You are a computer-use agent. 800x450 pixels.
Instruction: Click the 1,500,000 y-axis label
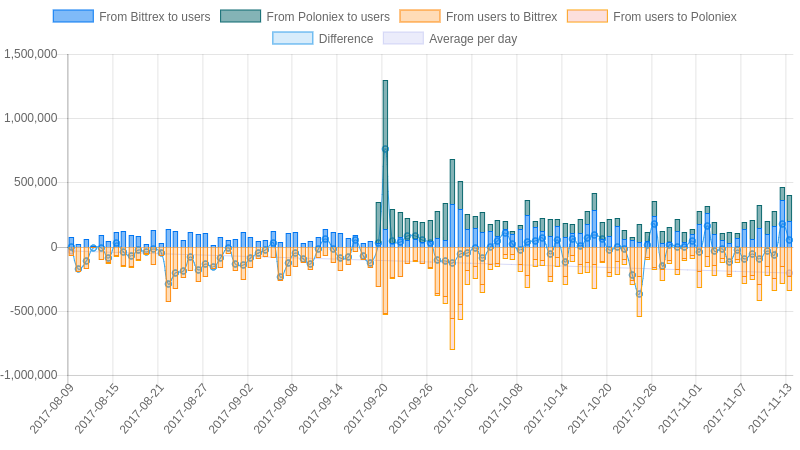[x=31, y=54]
